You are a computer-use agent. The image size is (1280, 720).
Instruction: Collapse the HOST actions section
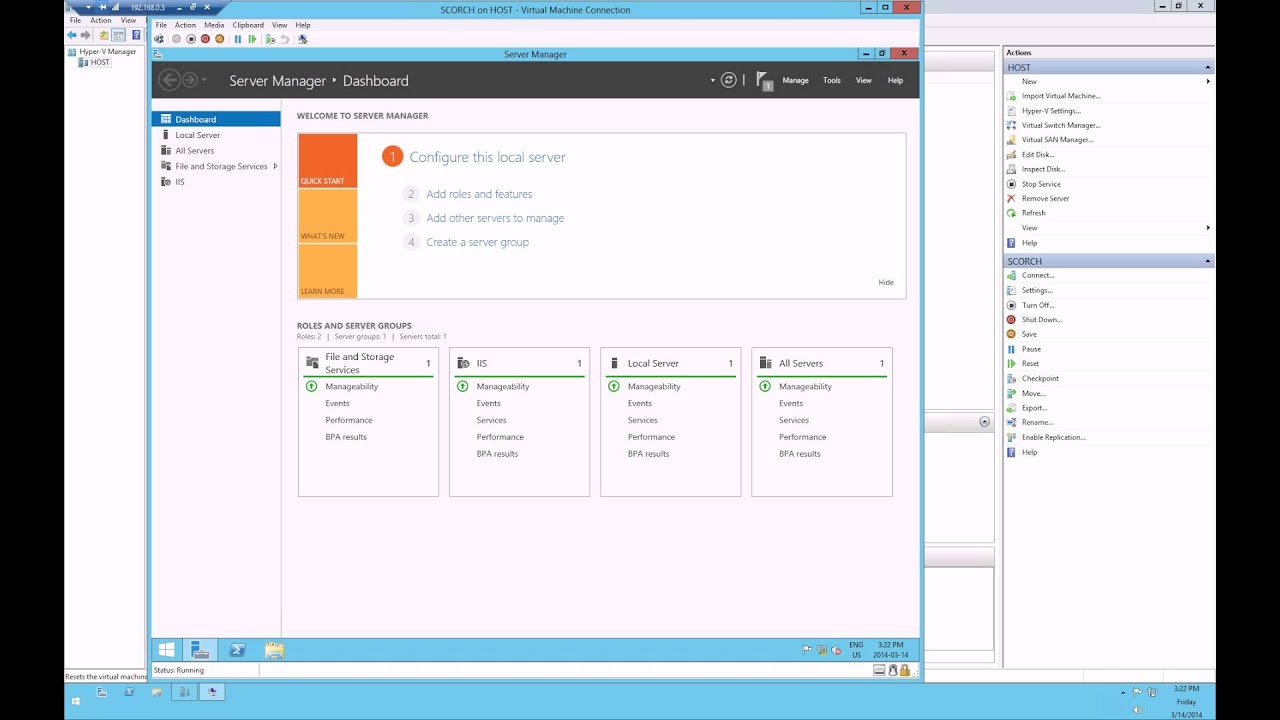click(x=1208, y=67)
